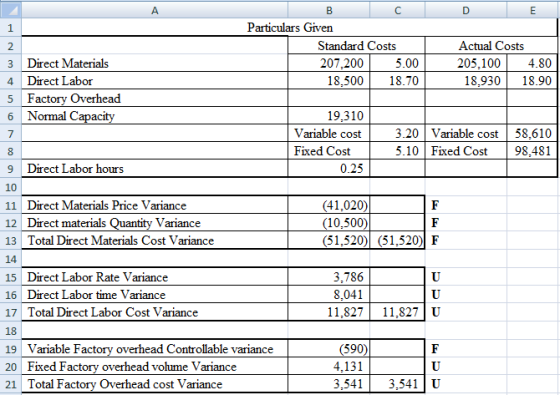
Task: Click the standard variable cost 3.20
Action: pyautogui.click(x=398, y=133)
